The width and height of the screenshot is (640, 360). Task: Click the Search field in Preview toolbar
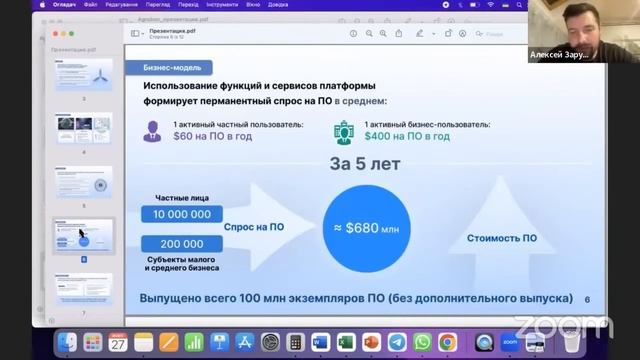pyautogui.click(x=500, y=34)
